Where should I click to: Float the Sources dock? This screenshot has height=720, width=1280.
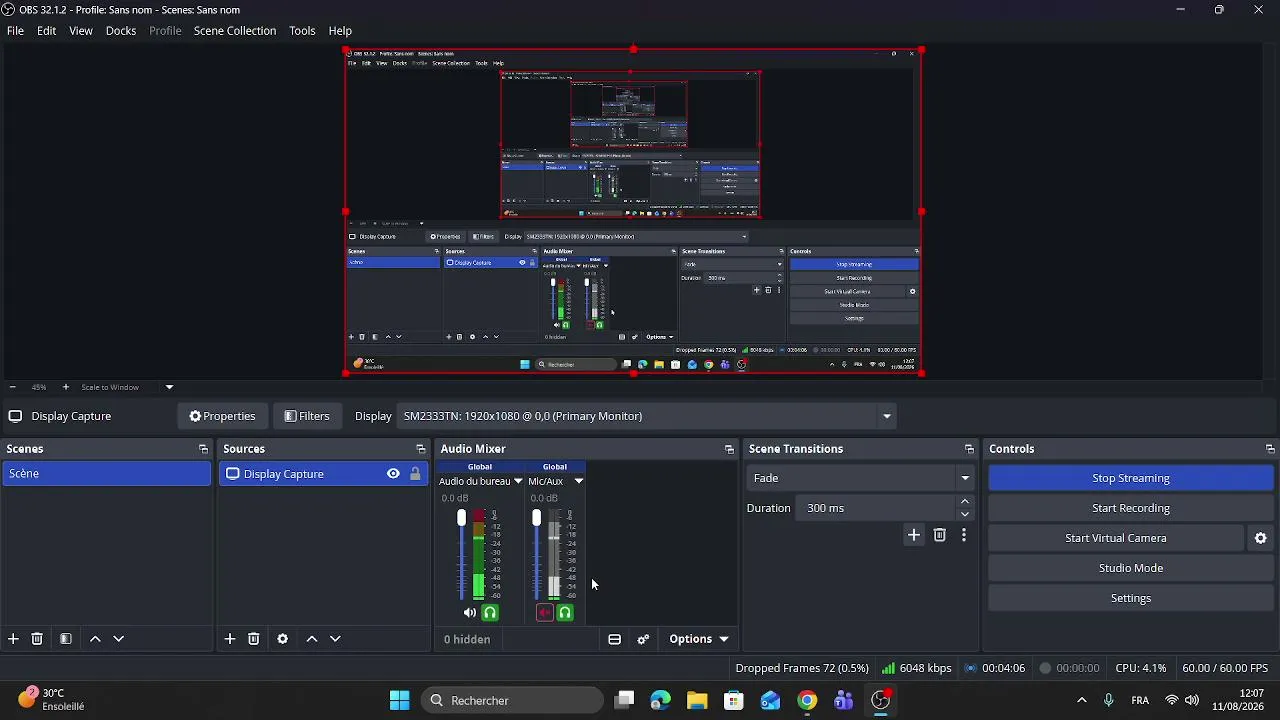pyautogui.click(x=421, y=449)
